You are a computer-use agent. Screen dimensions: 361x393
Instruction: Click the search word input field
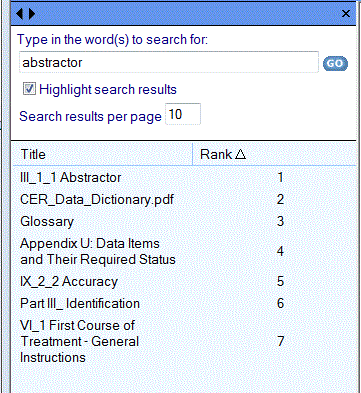click(x=169, y=62)
